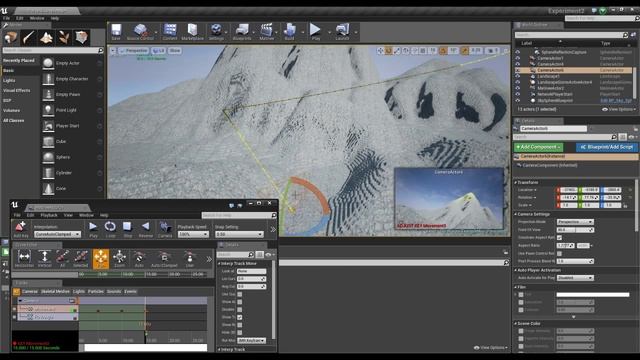Image resolution: width=640 pixels, height=360 pixels.
Task: Toggle visibility of CameraActor1 in World Outliner
Action: pyautogui.click(x=518, y=58)
